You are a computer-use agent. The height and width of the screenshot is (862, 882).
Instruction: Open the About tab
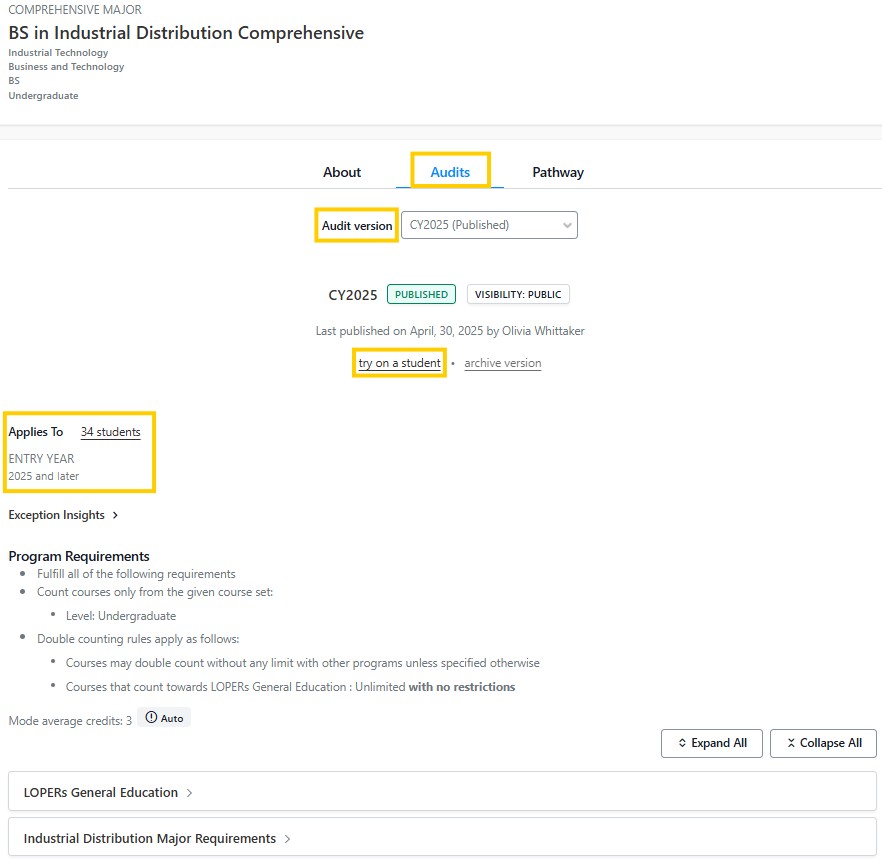click(341, 172)
